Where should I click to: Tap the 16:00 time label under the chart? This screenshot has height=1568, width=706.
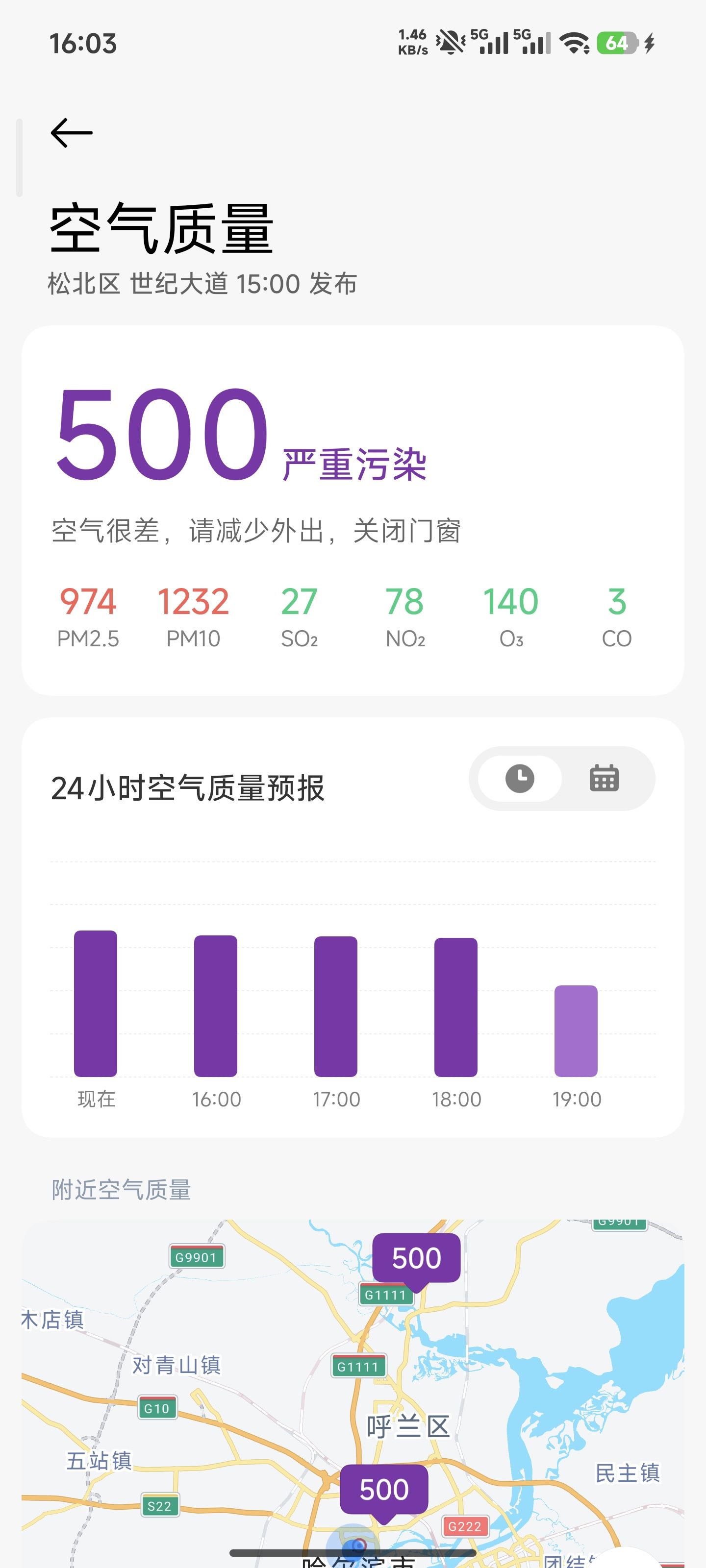[x=216, y=1099]
